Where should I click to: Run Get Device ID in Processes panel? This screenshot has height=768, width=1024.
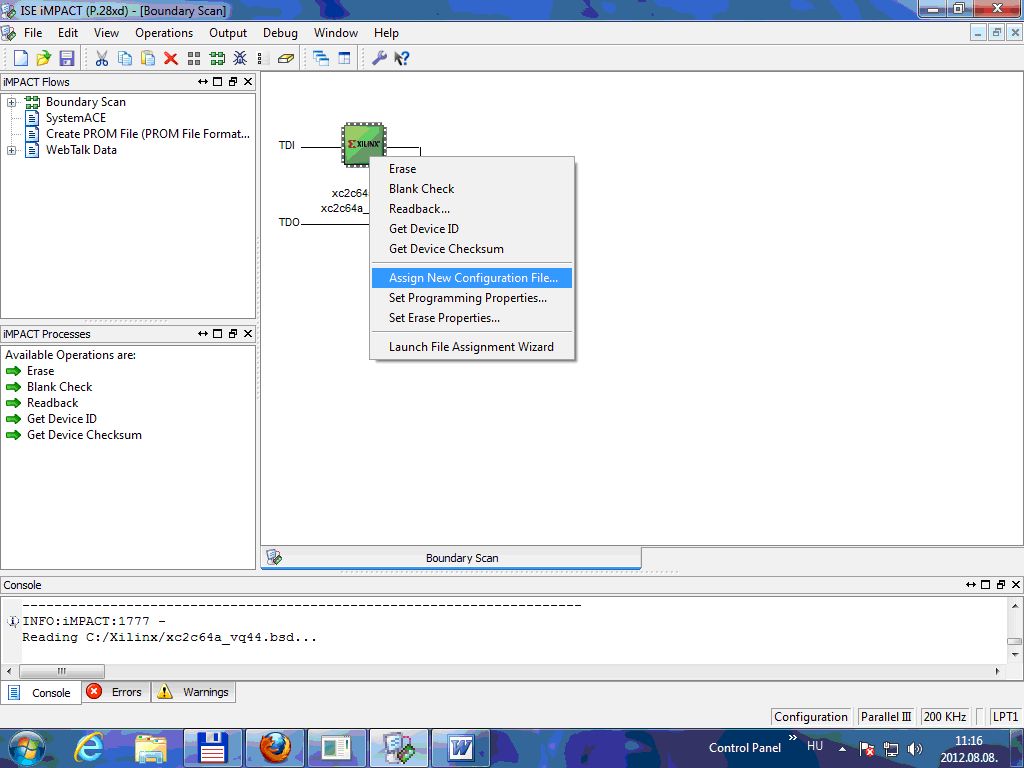tap(61, 419)
